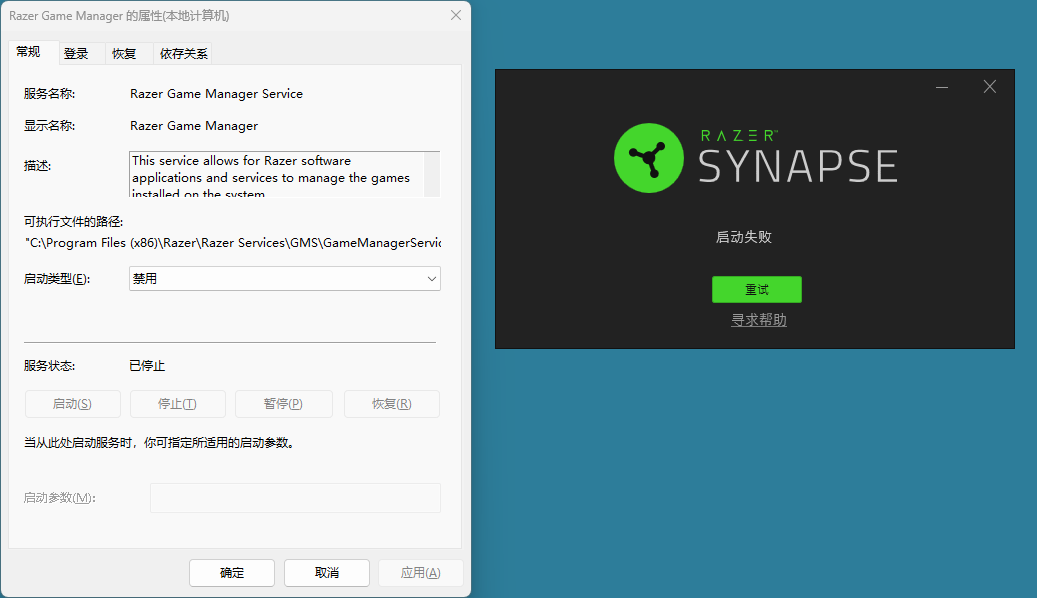Click the description box scrollbar

[x=432, y=174]
